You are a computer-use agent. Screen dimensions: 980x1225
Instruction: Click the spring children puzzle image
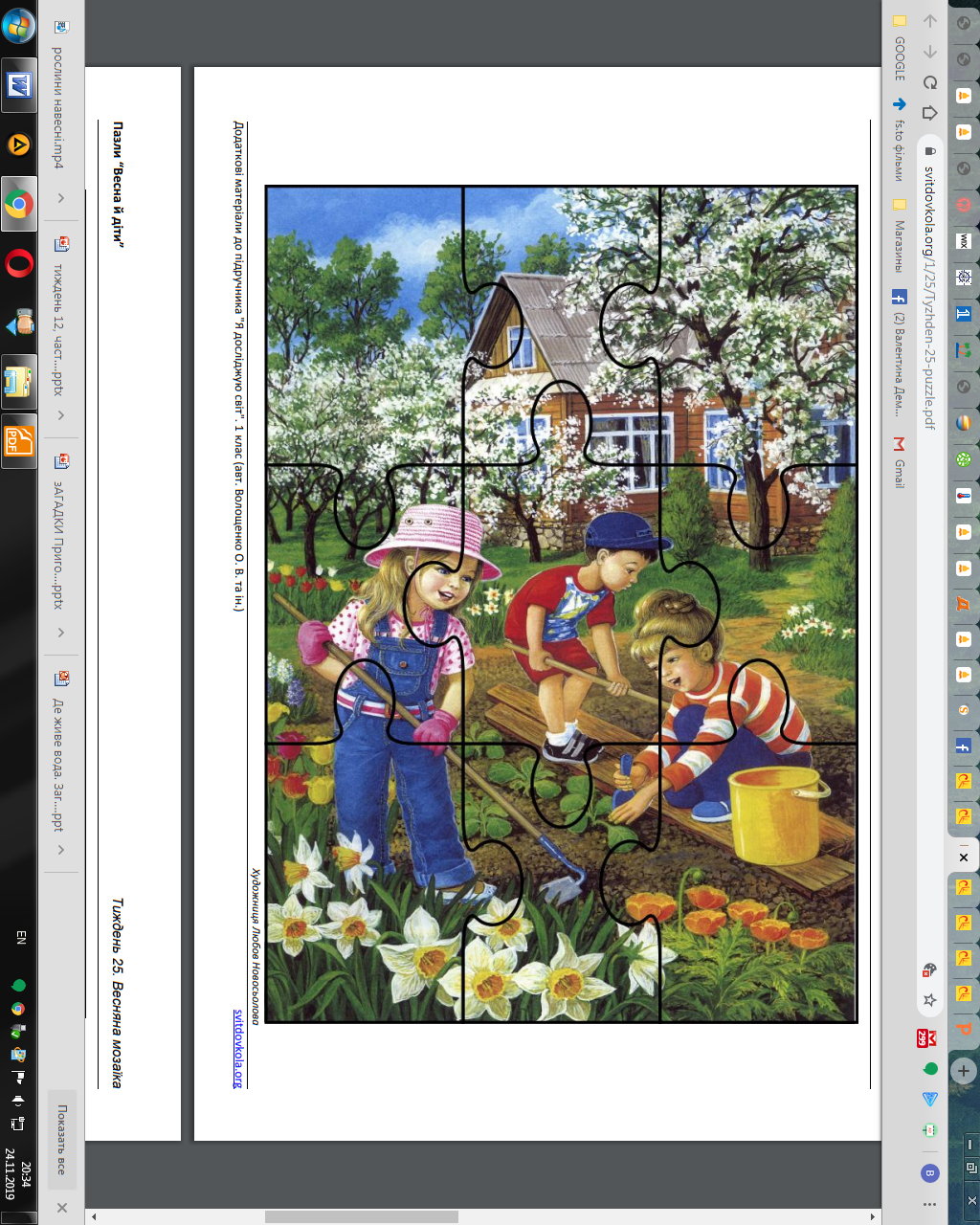[x=561, y=604]
